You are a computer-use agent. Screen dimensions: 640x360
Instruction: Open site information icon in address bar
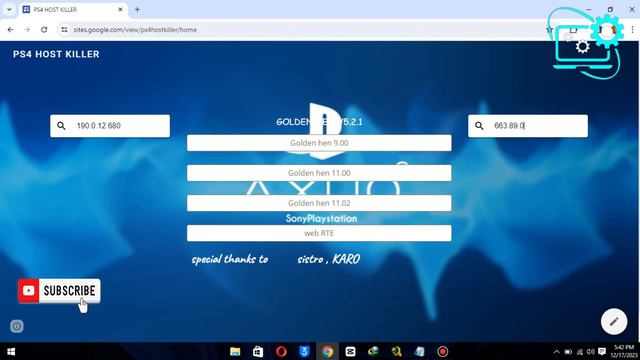(64, 30)
